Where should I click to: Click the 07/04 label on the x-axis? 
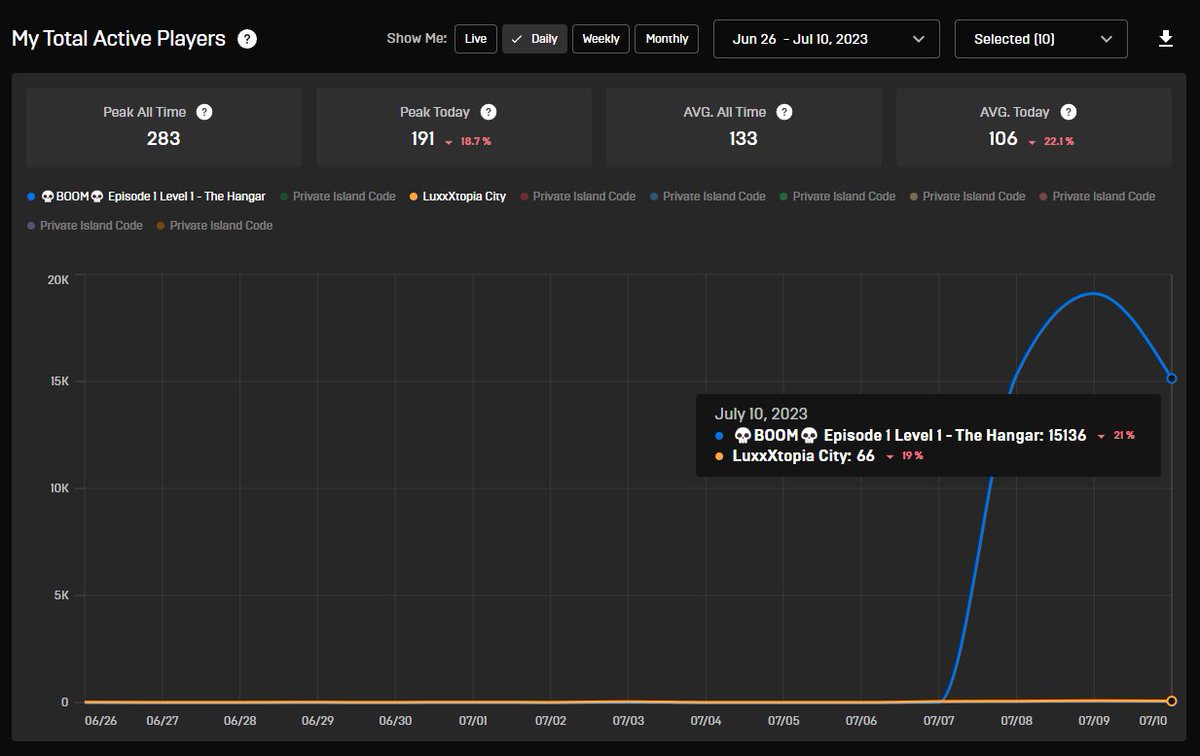pos(706,721)
